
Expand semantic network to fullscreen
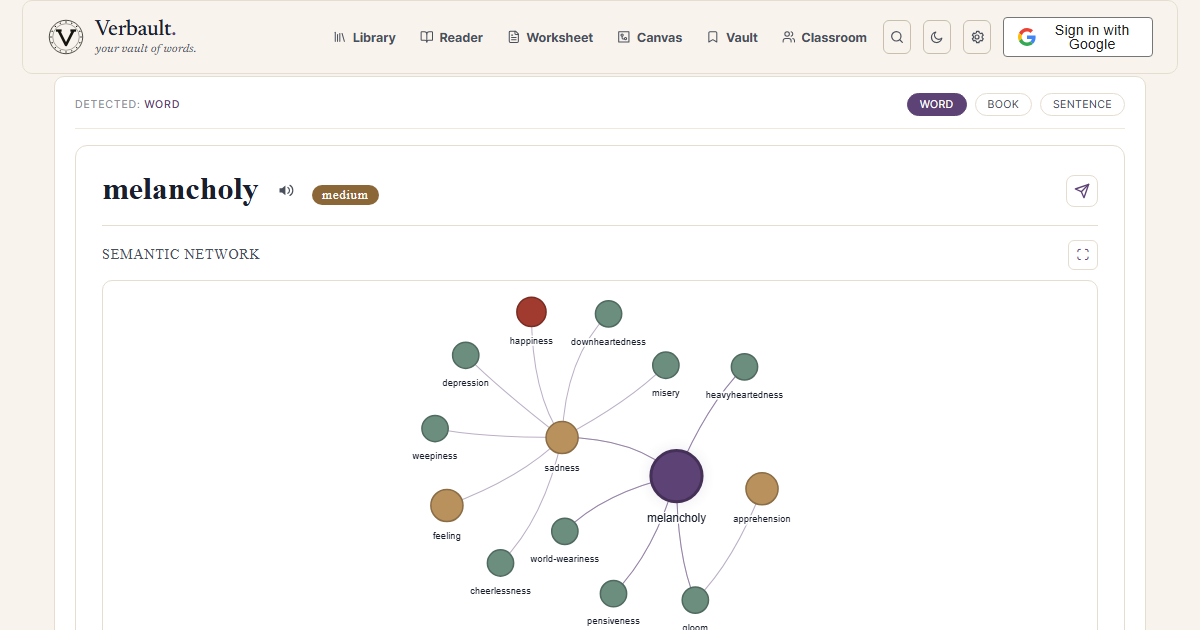click(1082, 255)
